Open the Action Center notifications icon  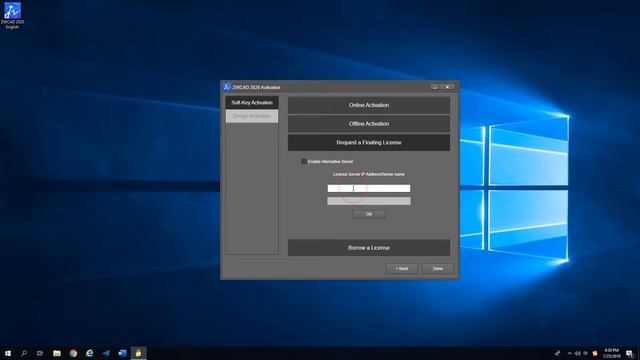[x=629, y=353]
